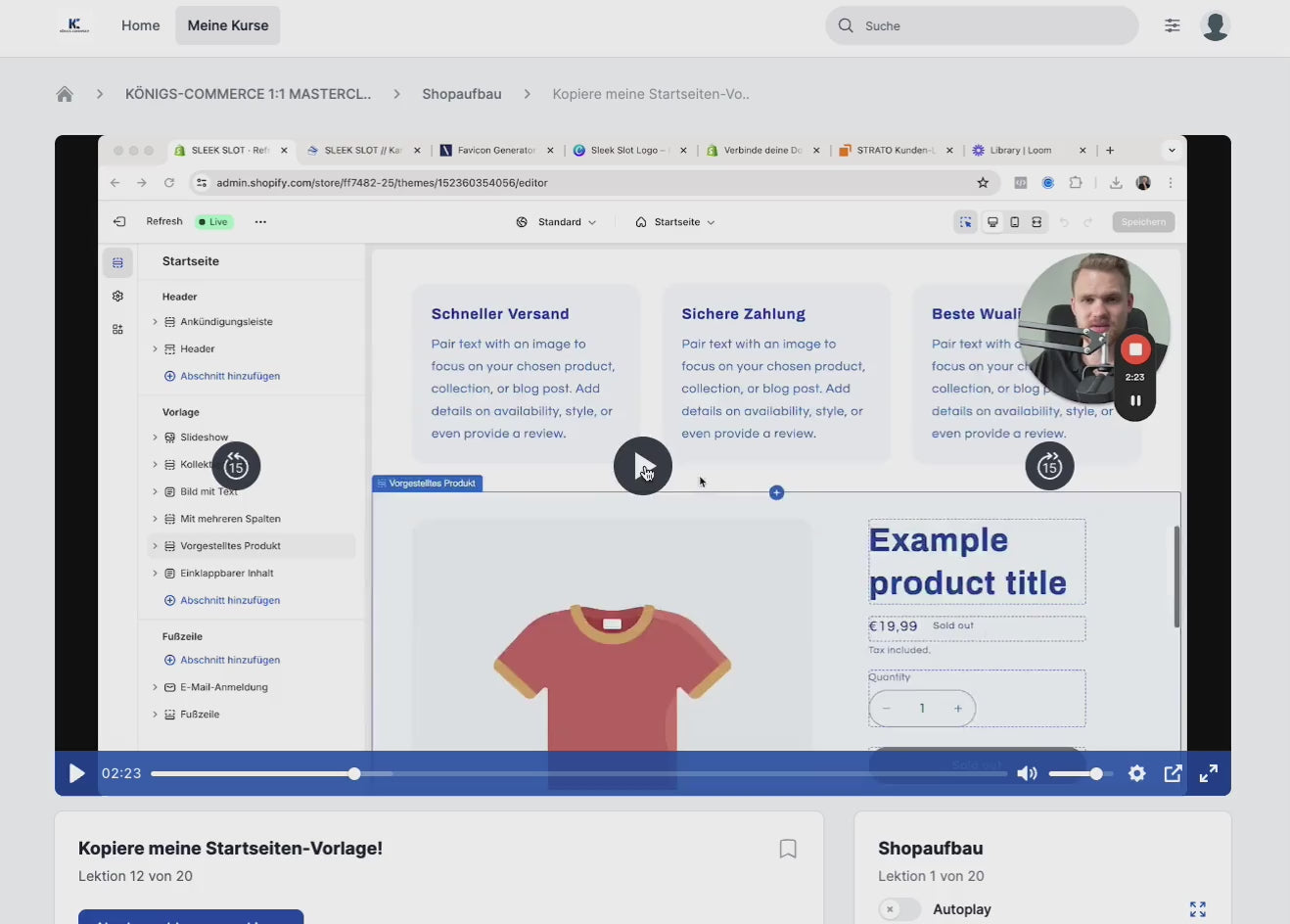Expand the lesson list panel icon
1290x924 pixels.
[1197, 909]
